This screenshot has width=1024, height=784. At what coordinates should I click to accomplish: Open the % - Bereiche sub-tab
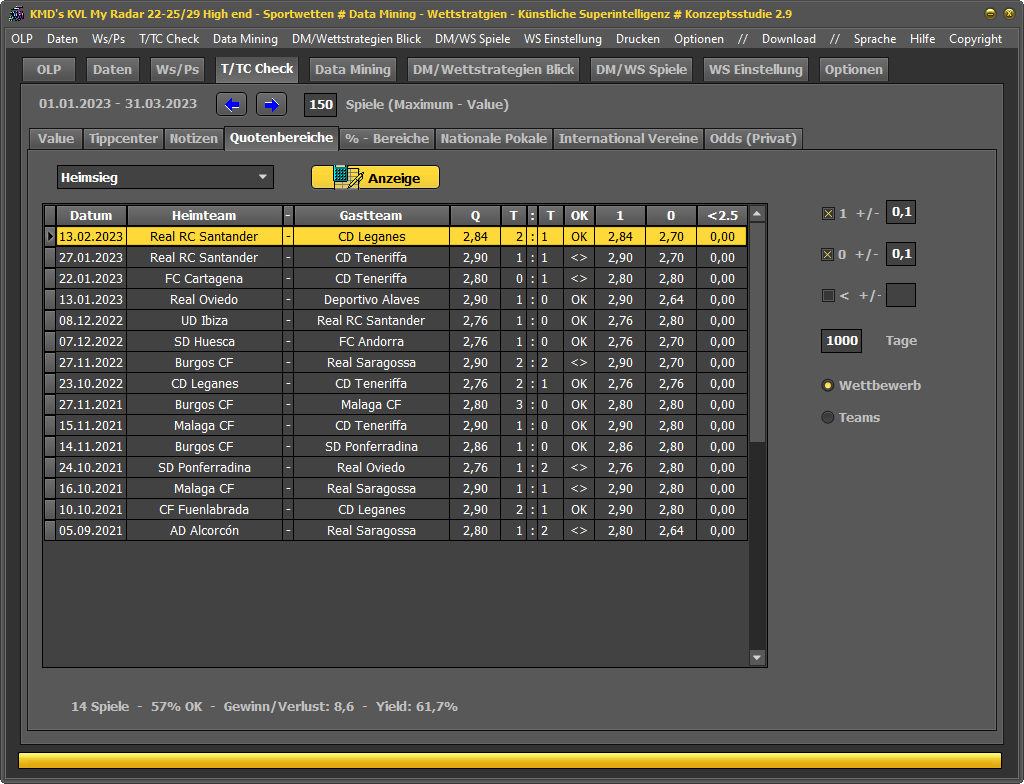(387, 139)
